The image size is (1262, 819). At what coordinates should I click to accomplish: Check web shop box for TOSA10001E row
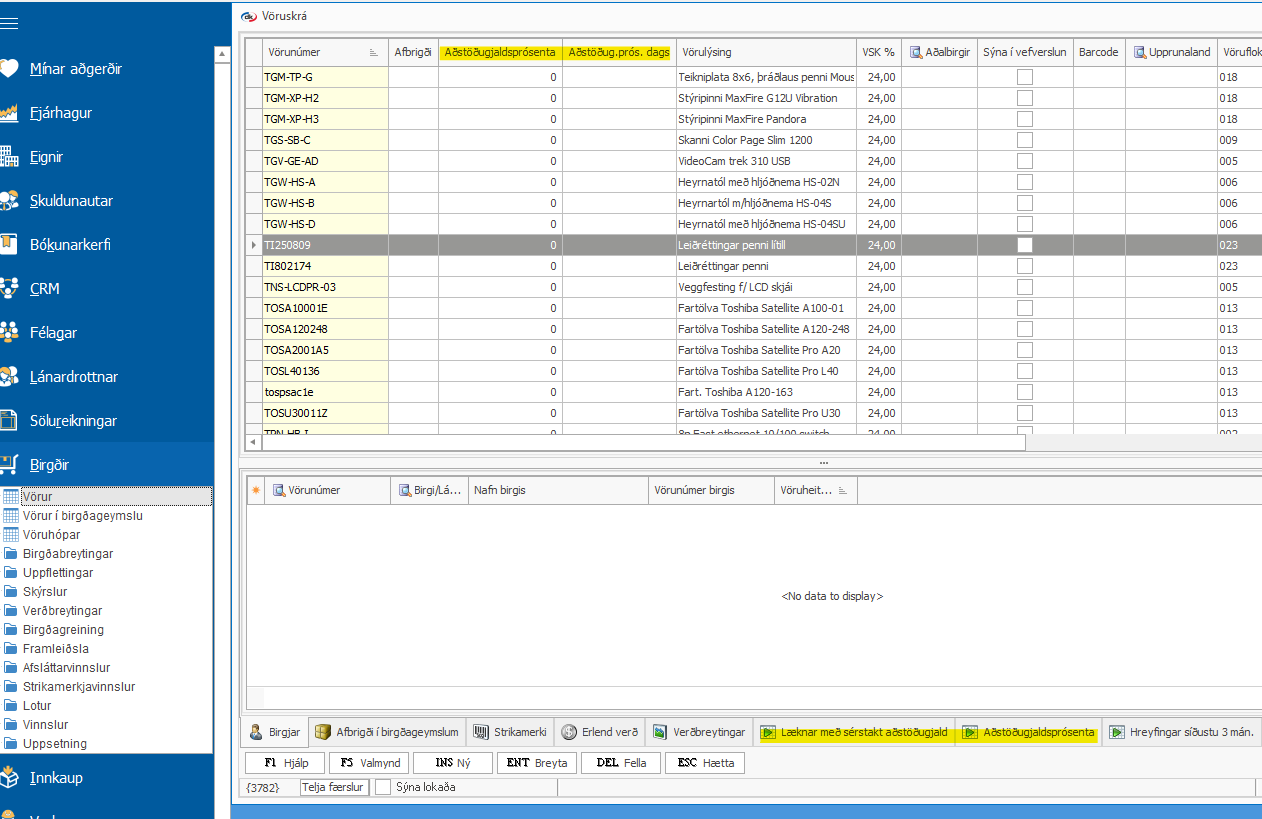pos(1024,308)
